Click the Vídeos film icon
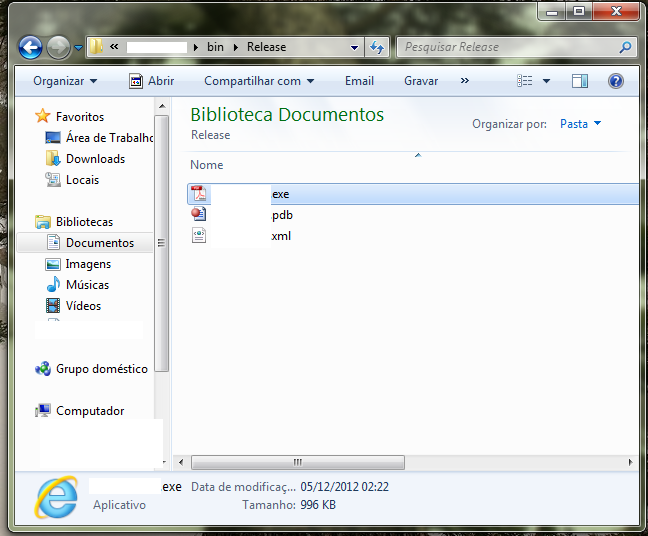This screenshot has width=648, height=536. [53, 305]
